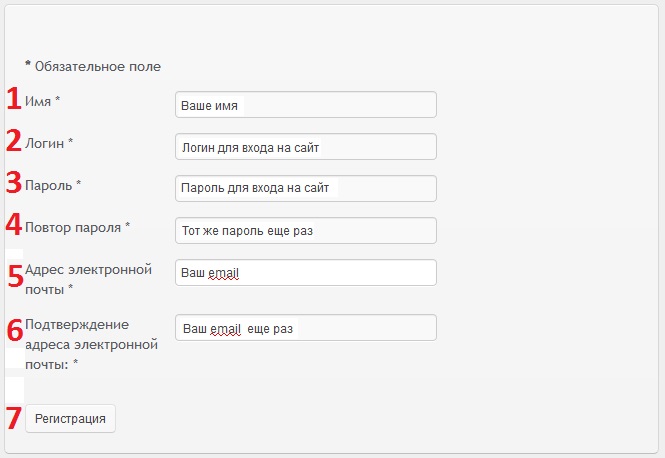Click the red number 3 marker
The image size is (665, 458).
click(14, 183)
